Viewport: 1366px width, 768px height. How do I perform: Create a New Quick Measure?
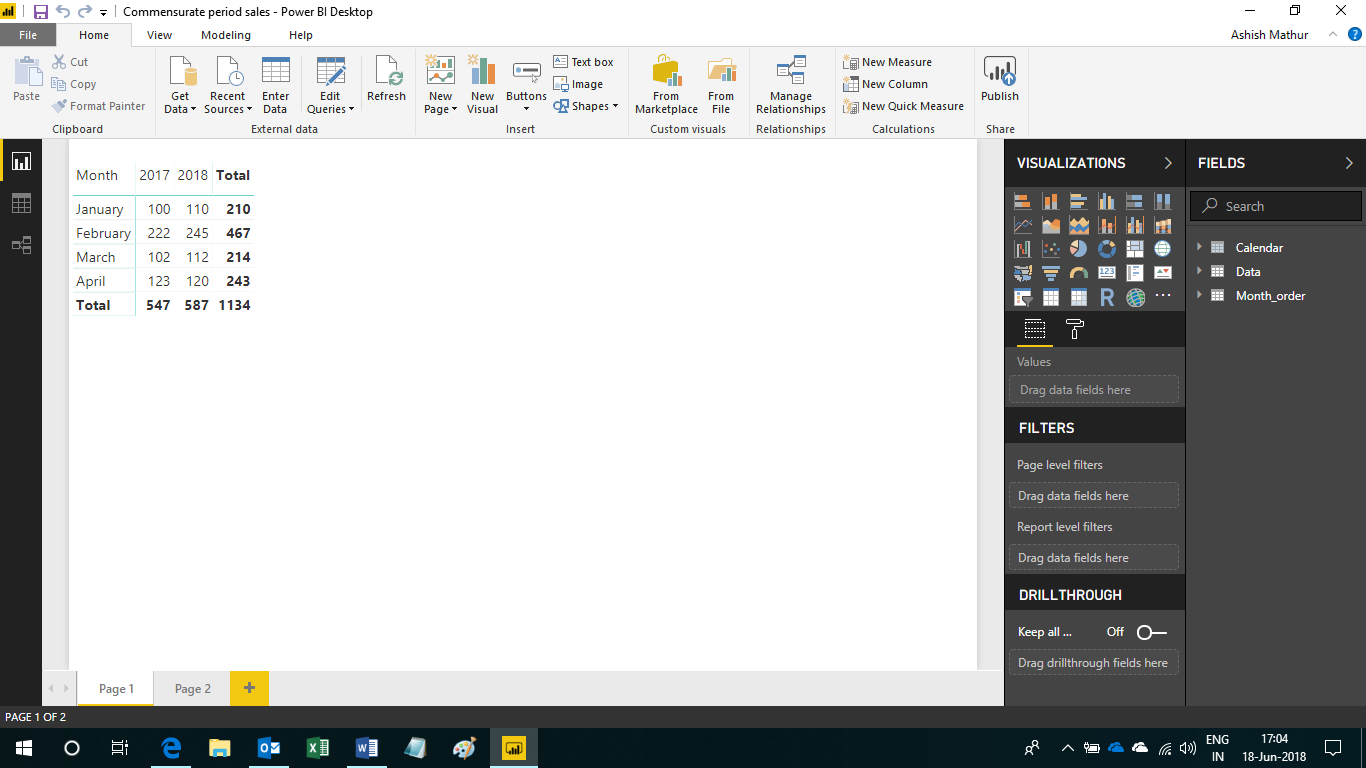point(903,106)
